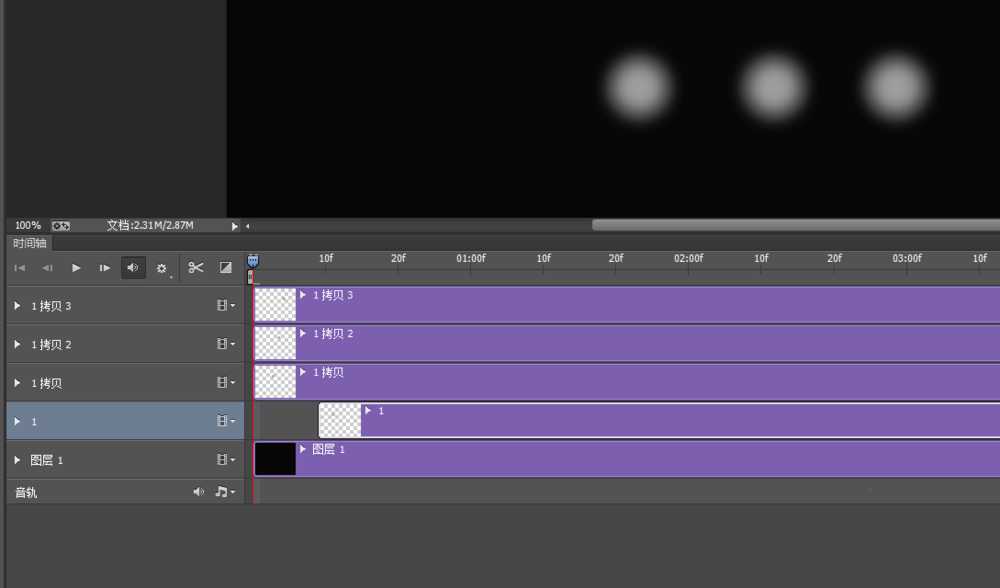The height and width of the screenshot is (588, 1000).
Task: Expand the 1 拷贝 3 track properties
Action: point(17,306)
